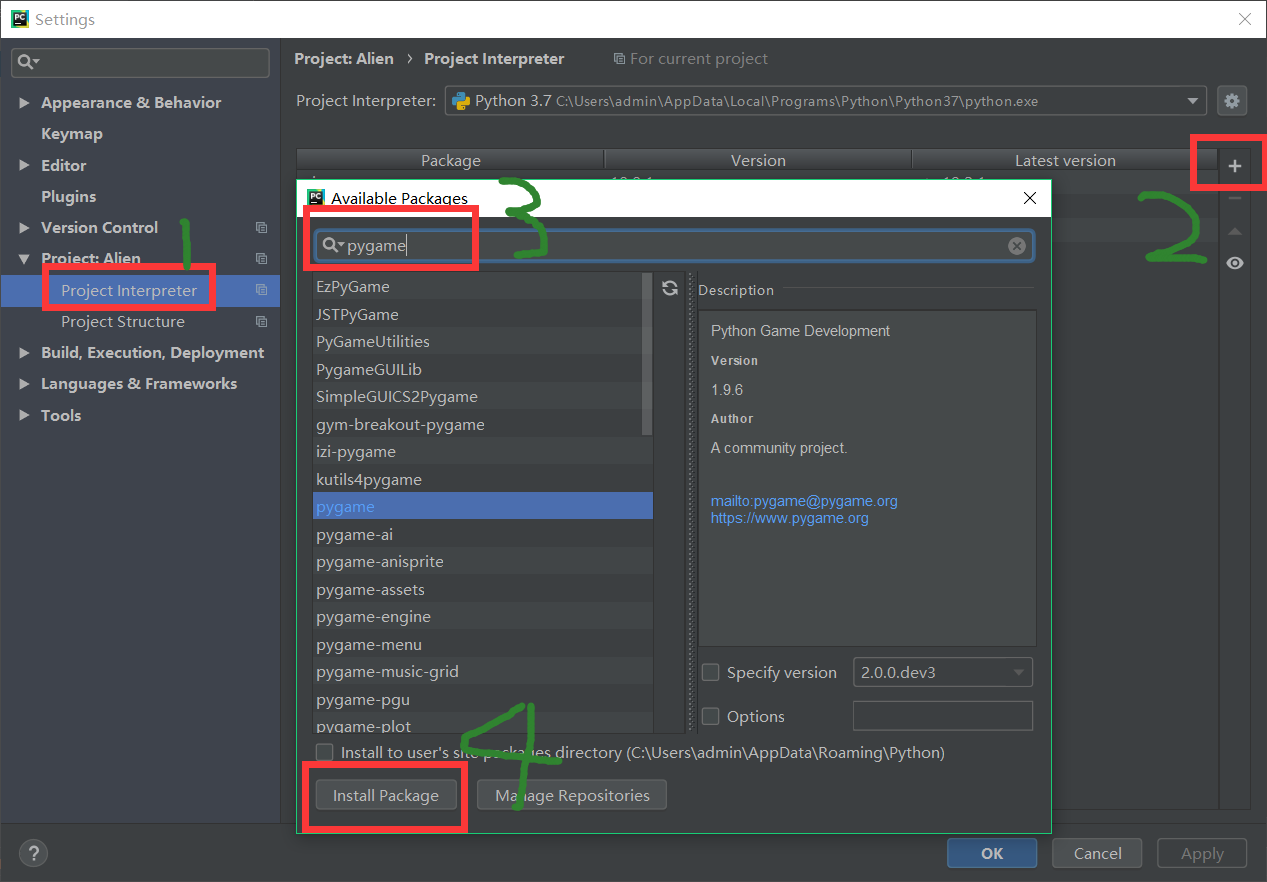The height and width of the screenshot is (882, 1267).
Task: Click the Settings search field
Action: (x=140, y=62)
